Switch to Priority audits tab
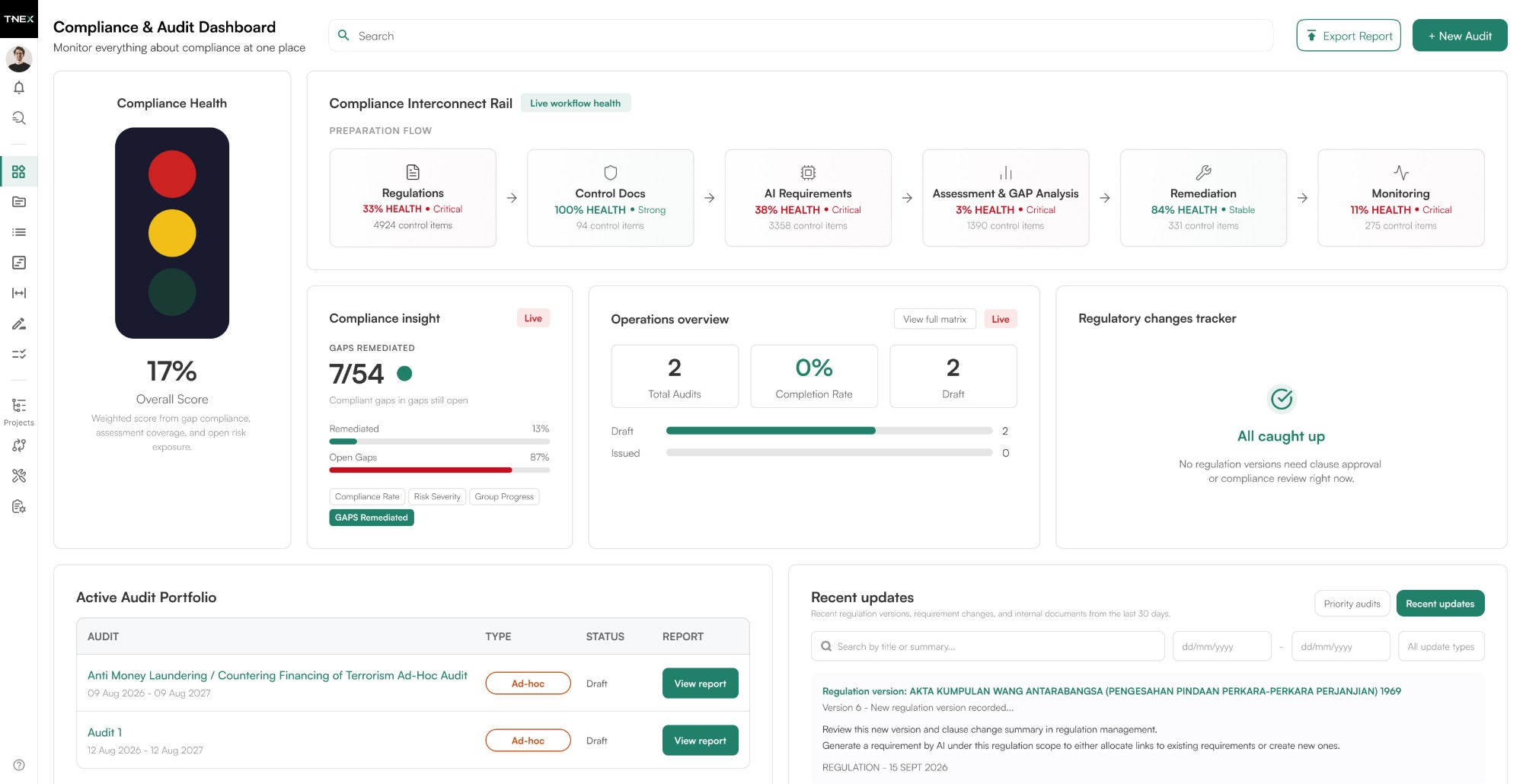Screen dimensions: 1523x784 (1352, 604)
